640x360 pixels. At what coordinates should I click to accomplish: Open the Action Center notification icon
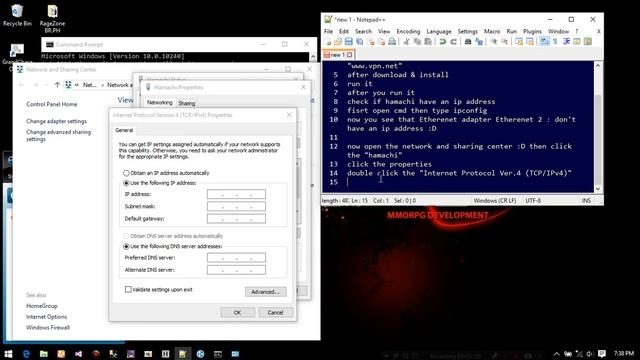(602, 354)
